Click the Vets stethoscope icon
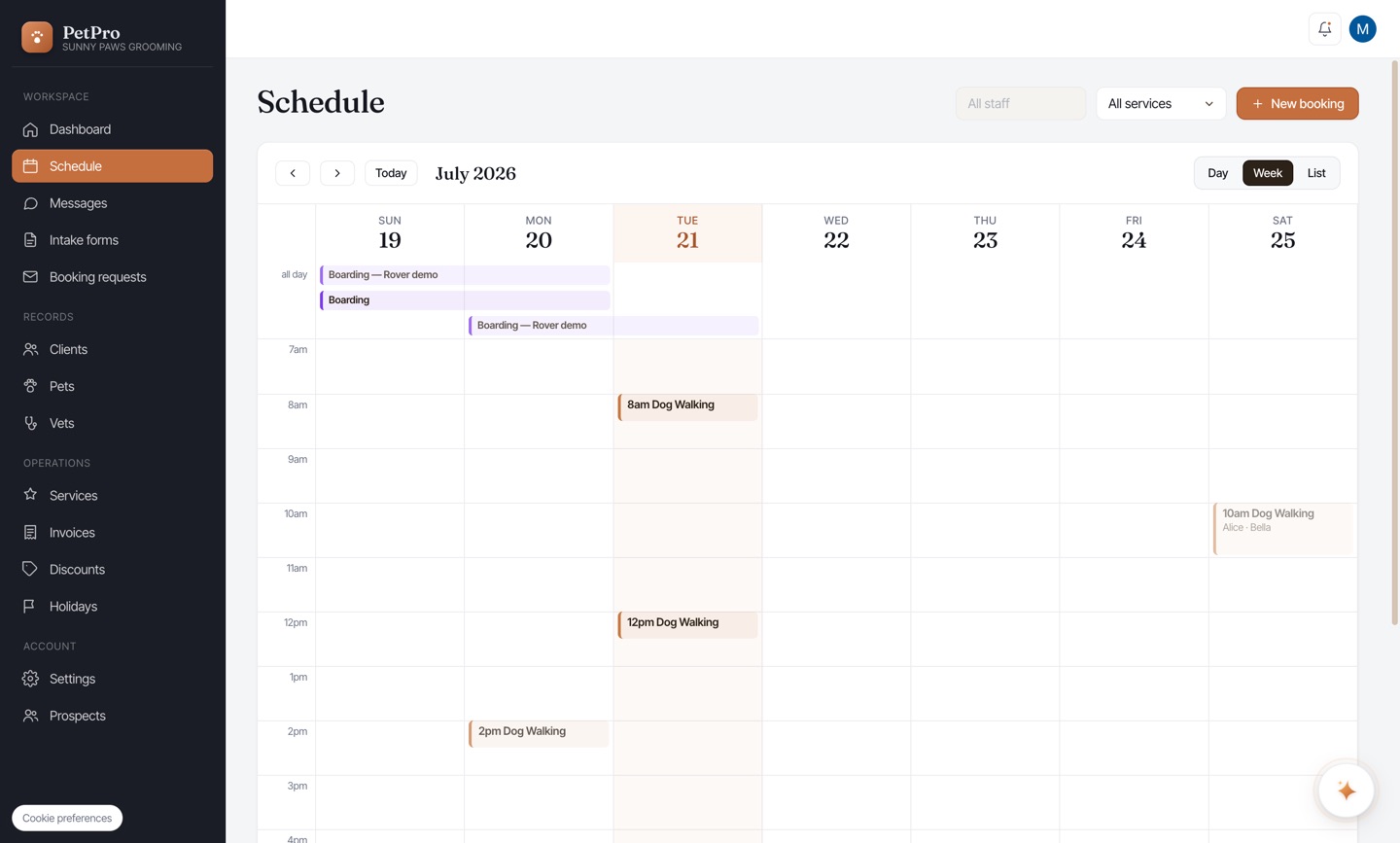Image resolution: width=1400 pixels, height=843 pixels. (x=30, y=423)
